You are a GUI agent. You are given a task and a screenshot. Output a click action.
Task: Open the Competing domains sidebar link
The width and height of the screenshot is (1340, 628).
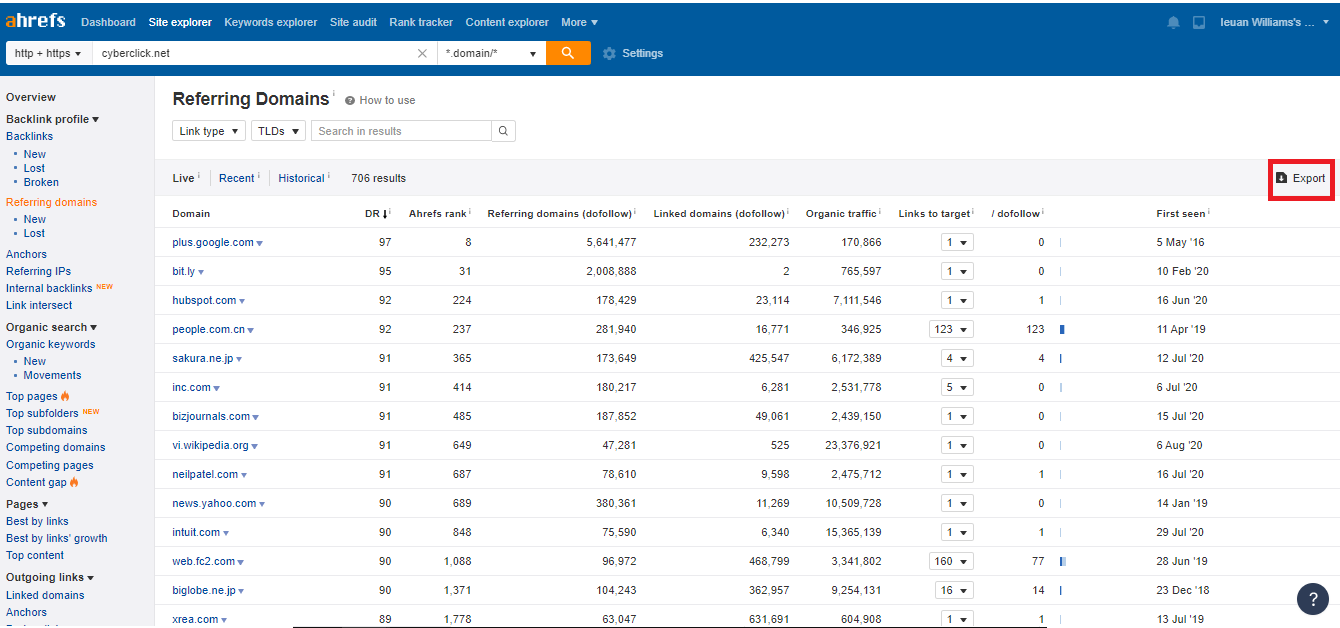[x=56, y=447]
